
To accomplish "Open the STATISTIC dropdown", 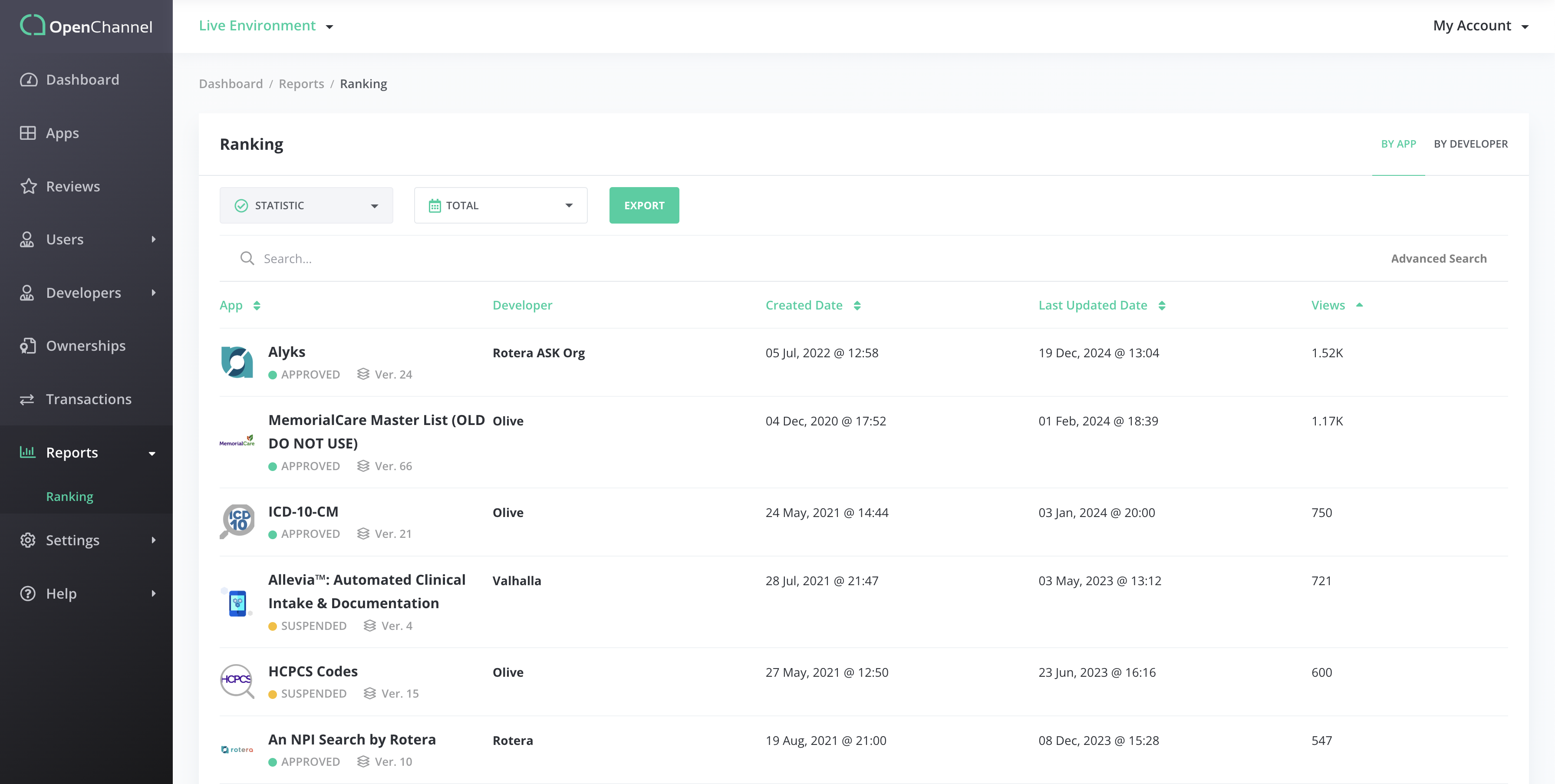I will [306, 205].
